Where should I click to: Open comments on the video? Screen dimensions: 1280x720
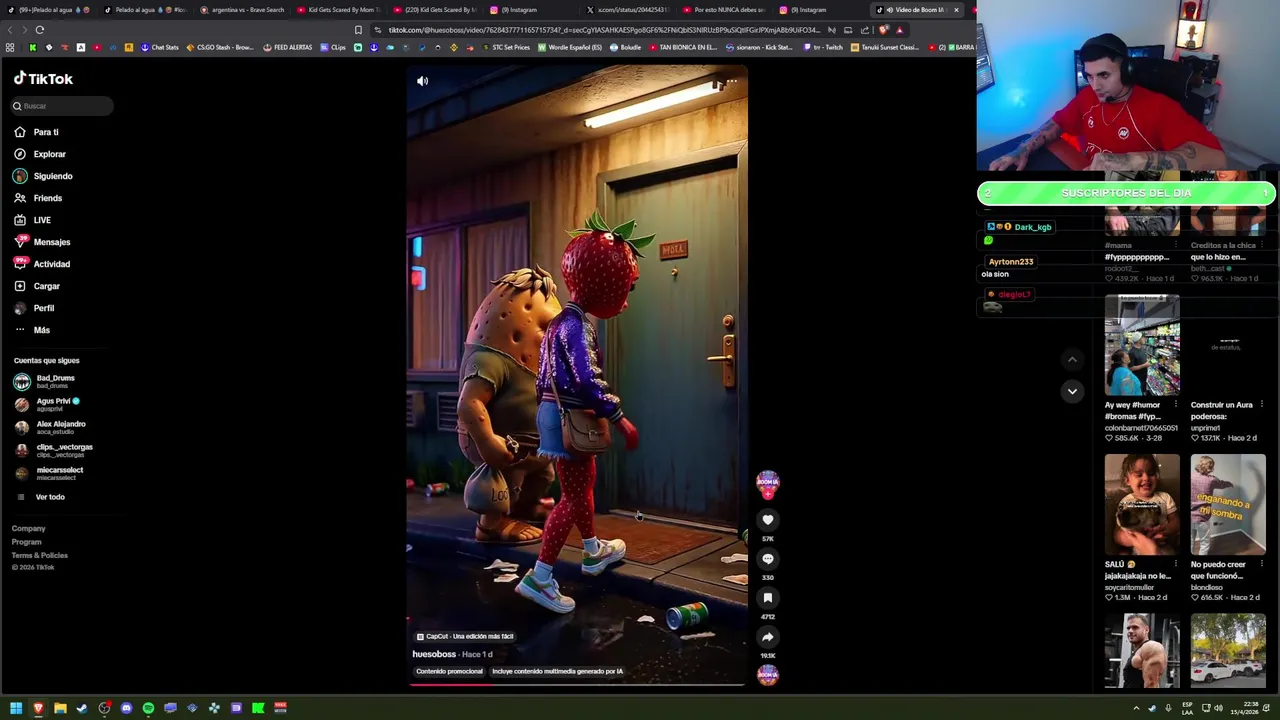[767, 559]
